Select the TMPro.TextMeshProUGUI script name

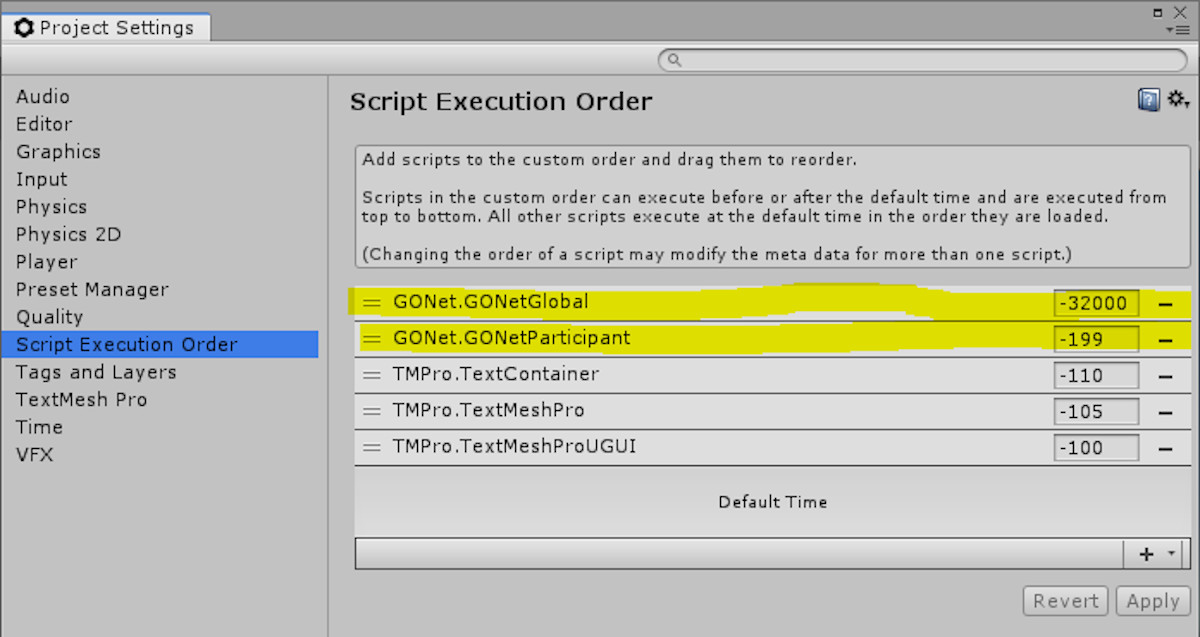(x=515, y=446)
